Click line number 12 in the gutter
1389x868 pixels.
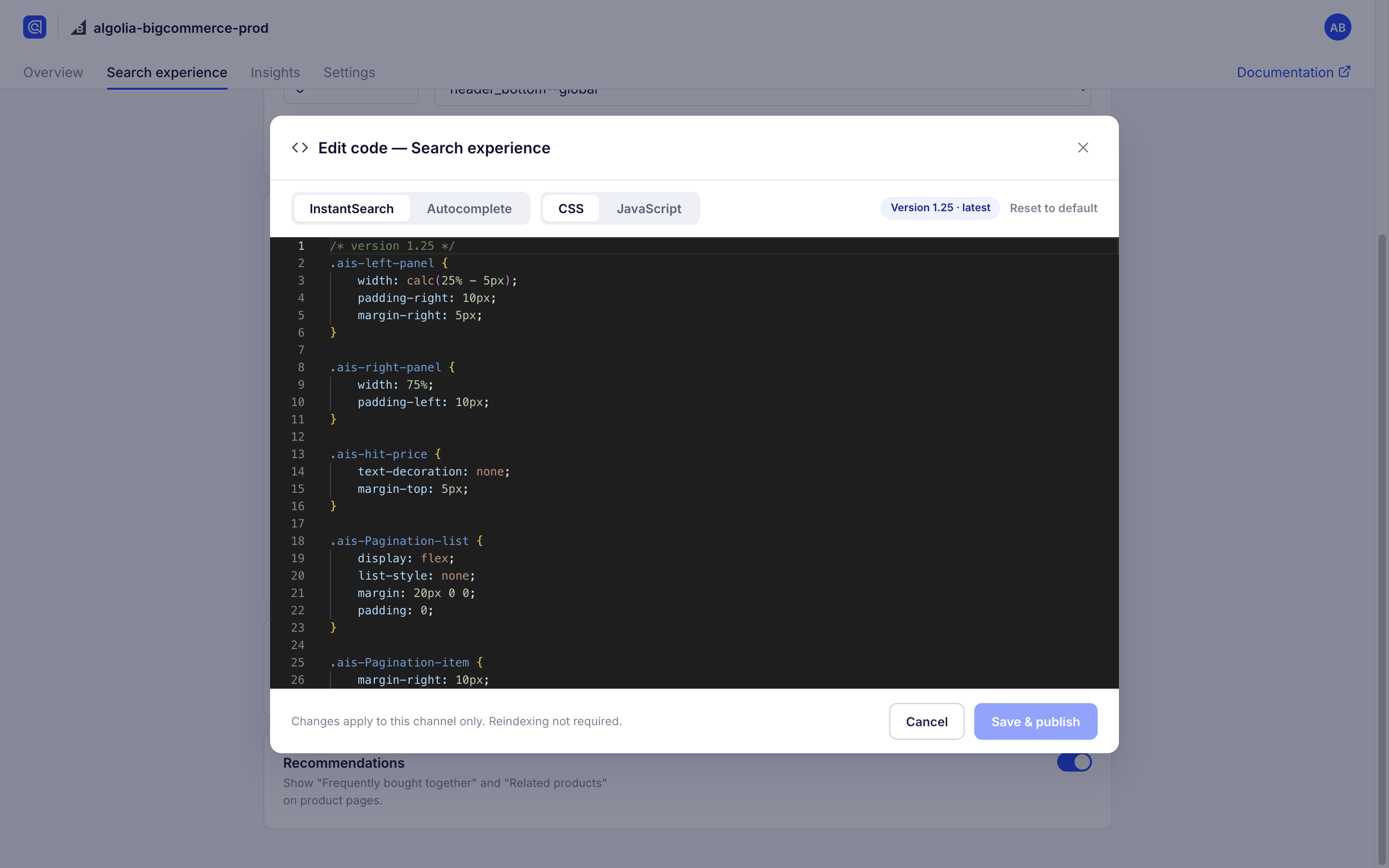297,437
